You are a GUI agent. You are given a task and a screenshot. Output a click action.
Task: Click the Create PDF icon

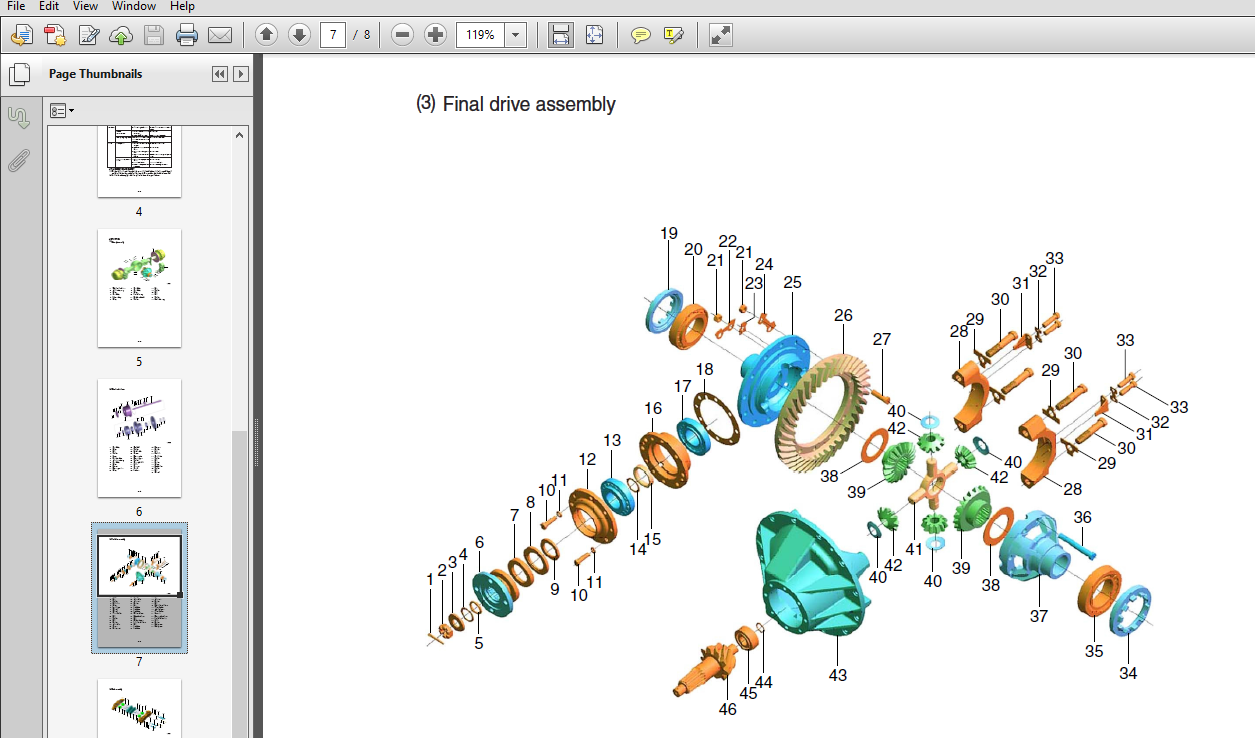click(55, 36)
